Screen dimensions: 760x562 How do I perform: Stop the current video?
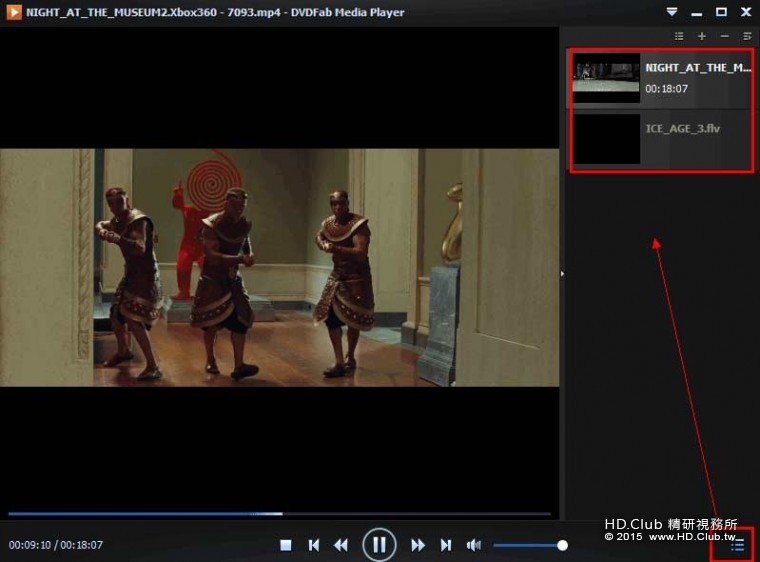pyautogui.click(x=286, y=545)
